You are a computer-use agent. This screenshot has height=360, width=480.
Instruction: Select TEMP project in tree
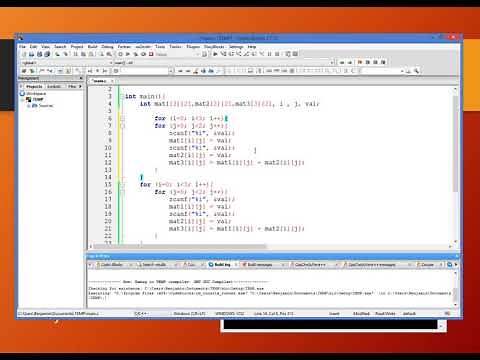click(x=38, y=100)
